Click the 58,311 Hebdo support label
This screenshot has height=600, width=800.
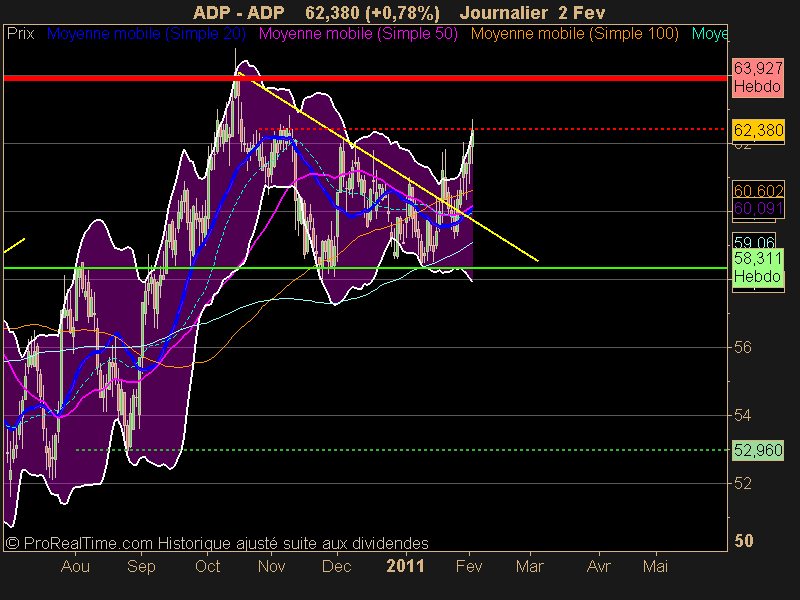[758, 267]
